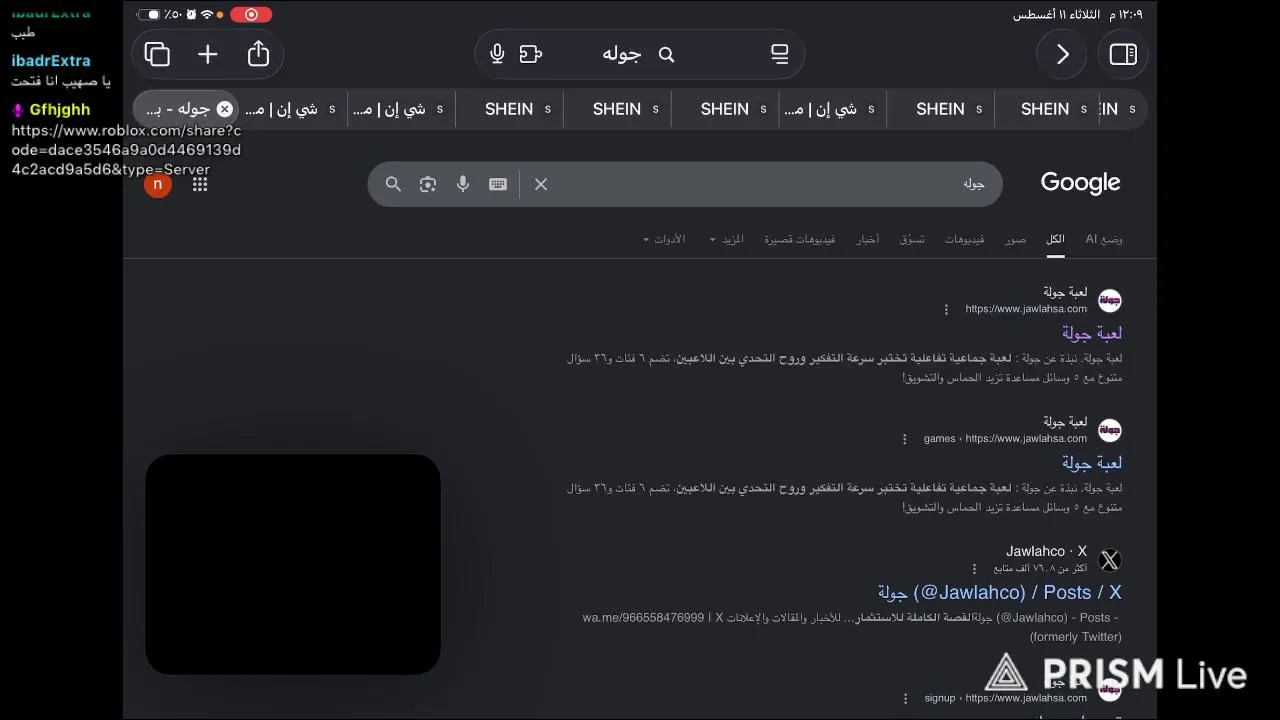Open the تسوّق results tab
The image size is (1280, 720).
912,239
